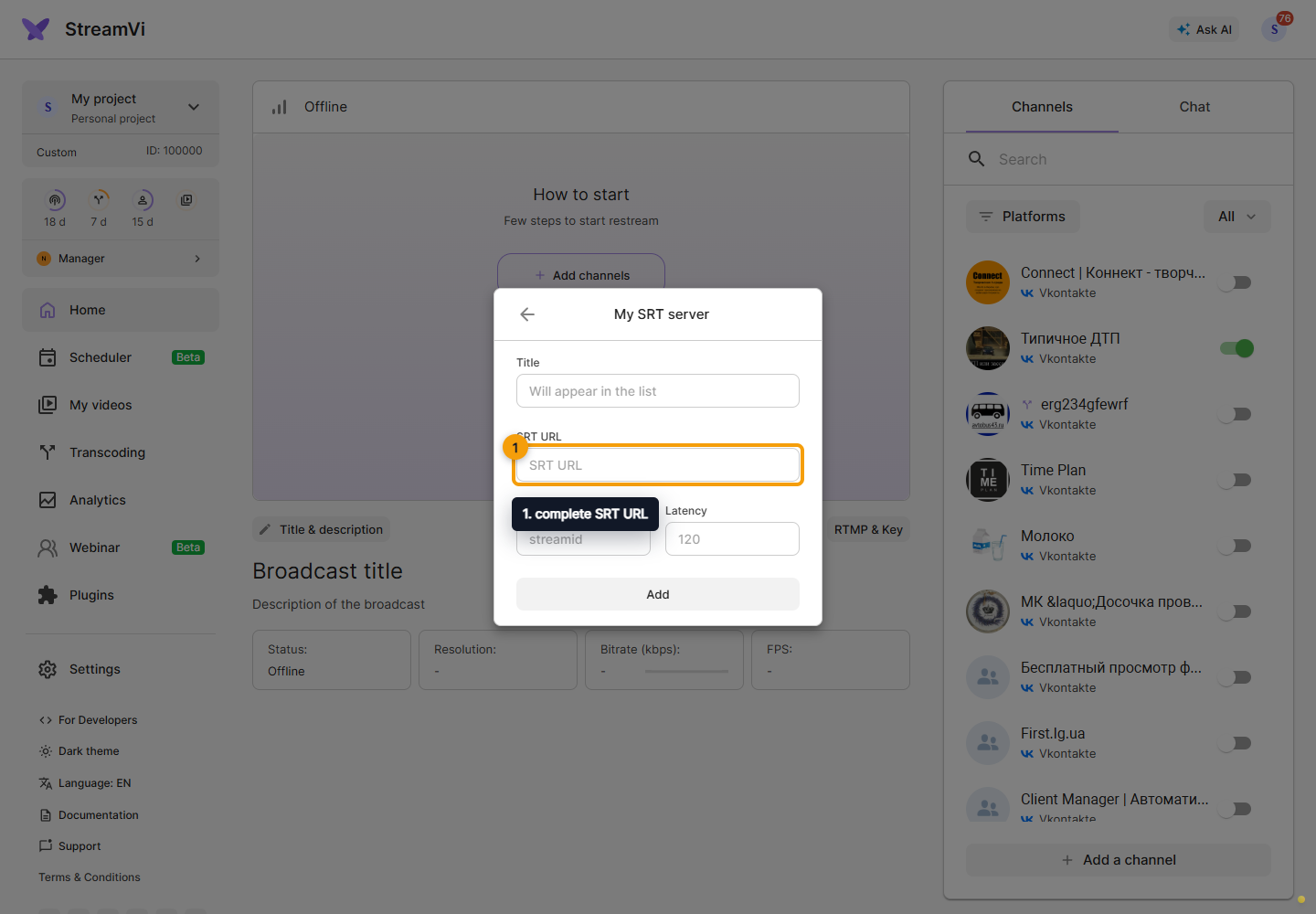Change Language: EN setting
Screen dimensions: 1316x914
(x=85, y=783)
